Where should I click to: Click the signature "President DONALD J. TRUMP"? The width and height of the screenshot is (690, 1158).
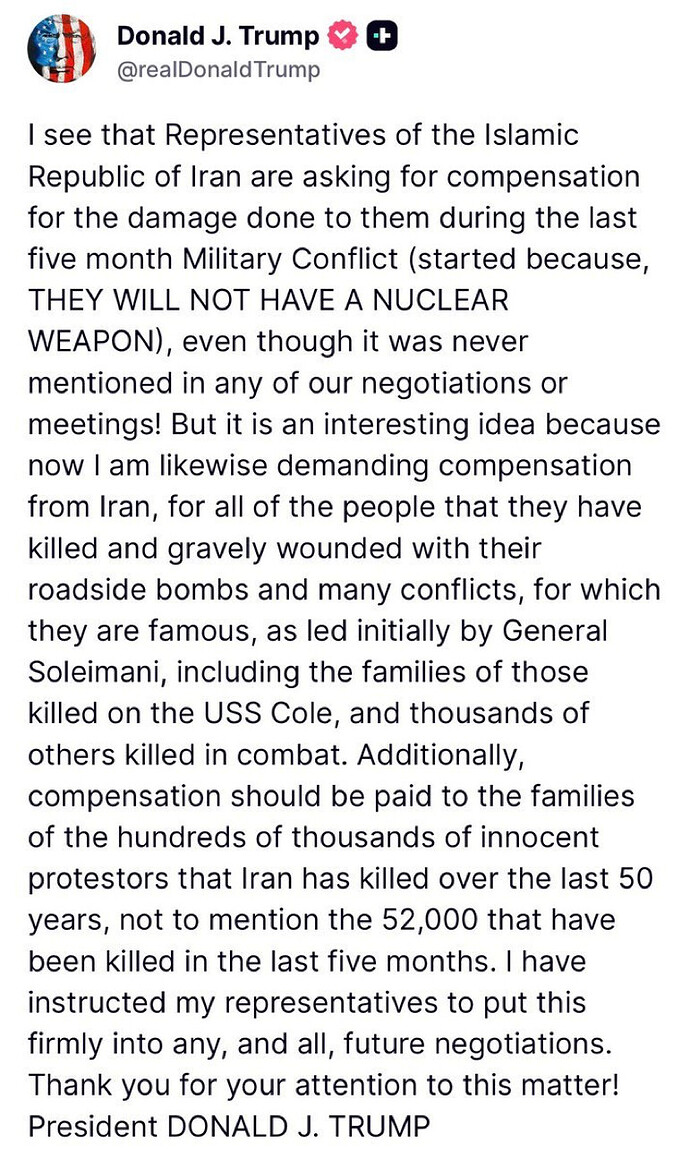(x=229, y=1128)
